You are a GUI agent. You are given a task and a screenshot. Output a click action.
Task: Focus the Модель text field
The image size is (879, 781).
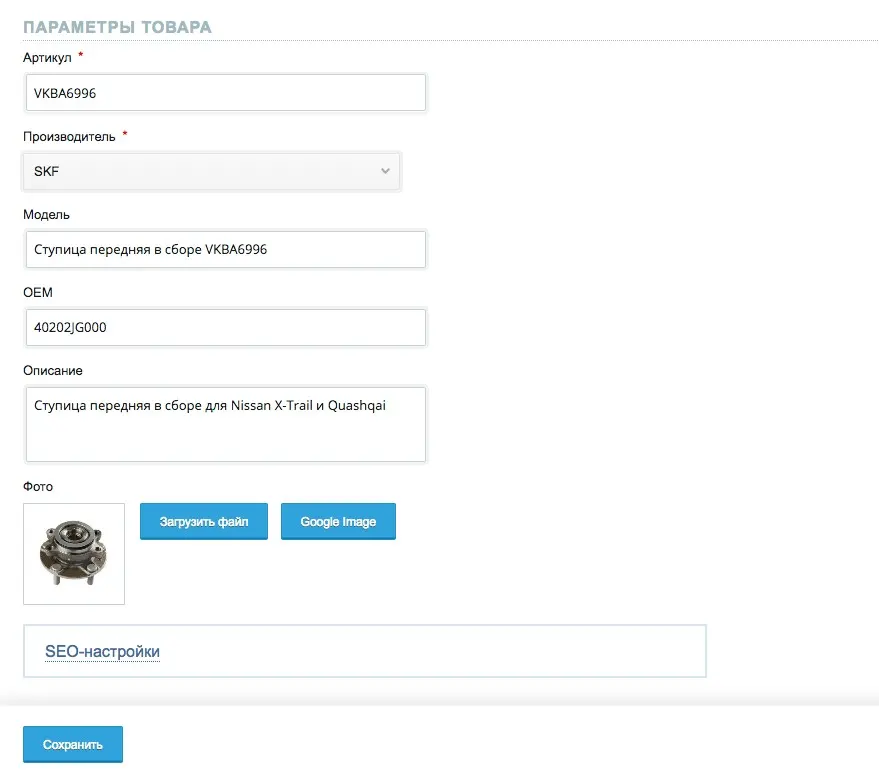pos(225,250)
